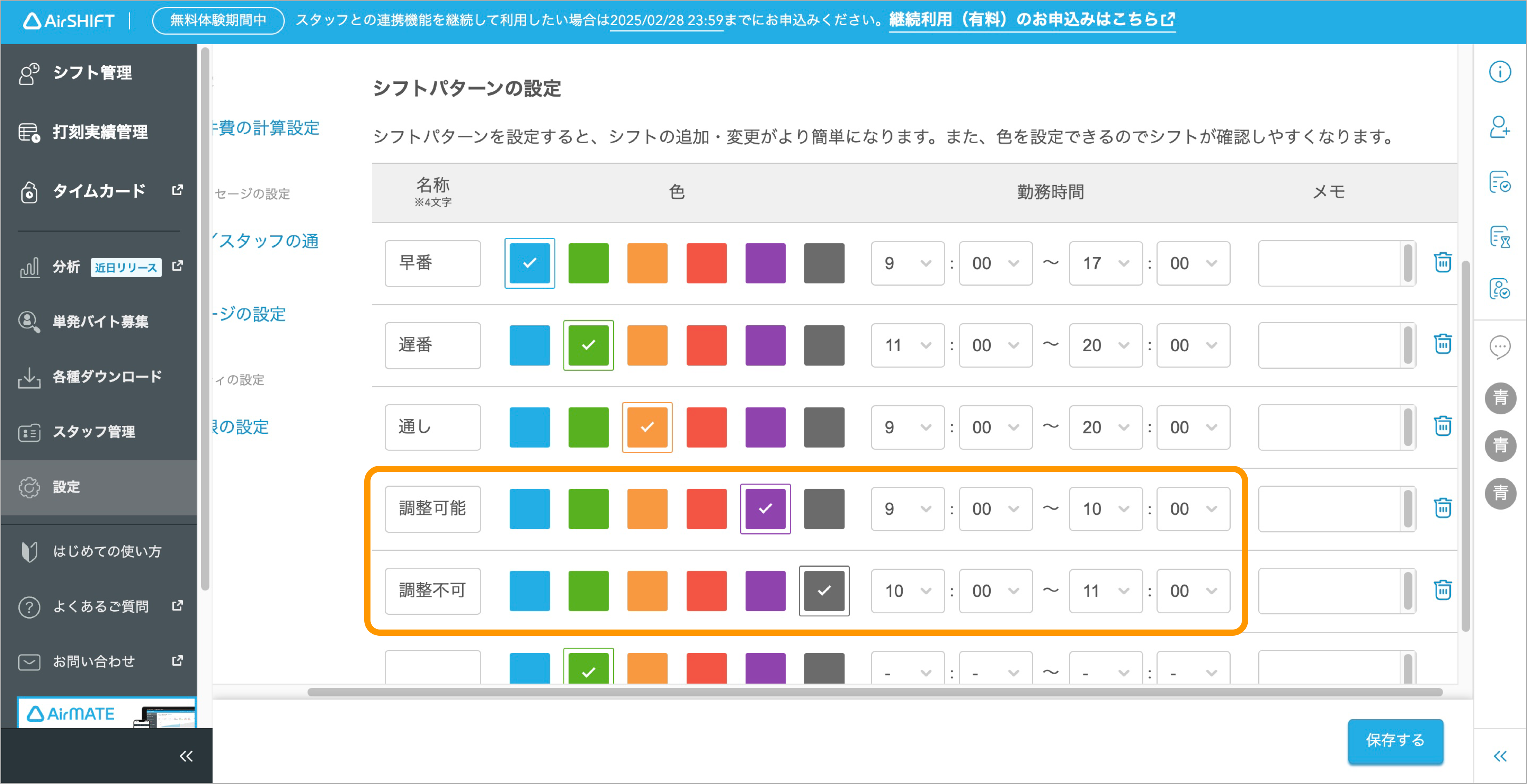Click the 早番 name input field

(432, 263)
